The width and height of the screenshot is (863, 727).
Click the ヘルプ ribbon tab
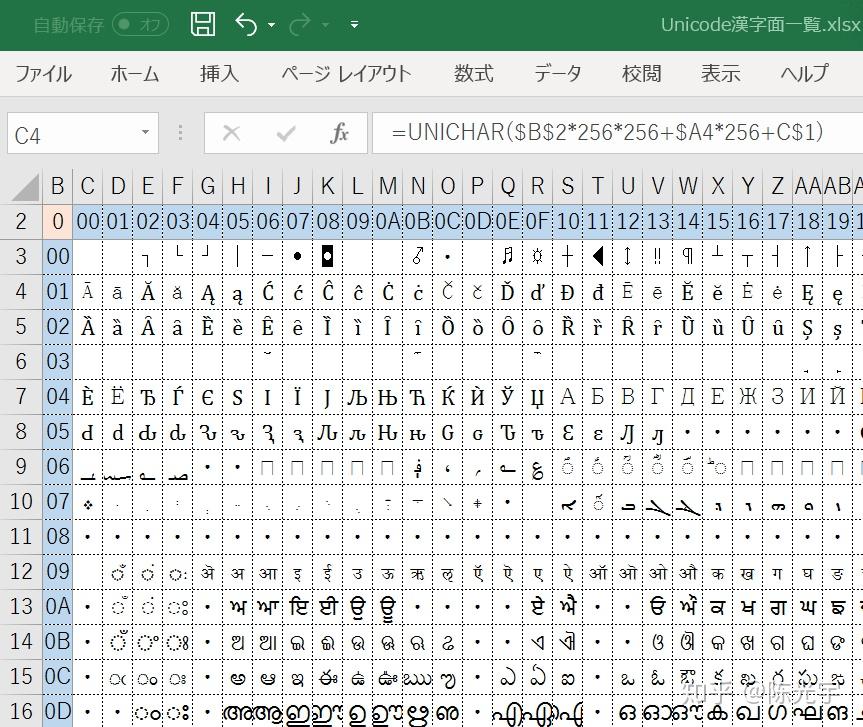pyautogui.click(x=803, y=73)
